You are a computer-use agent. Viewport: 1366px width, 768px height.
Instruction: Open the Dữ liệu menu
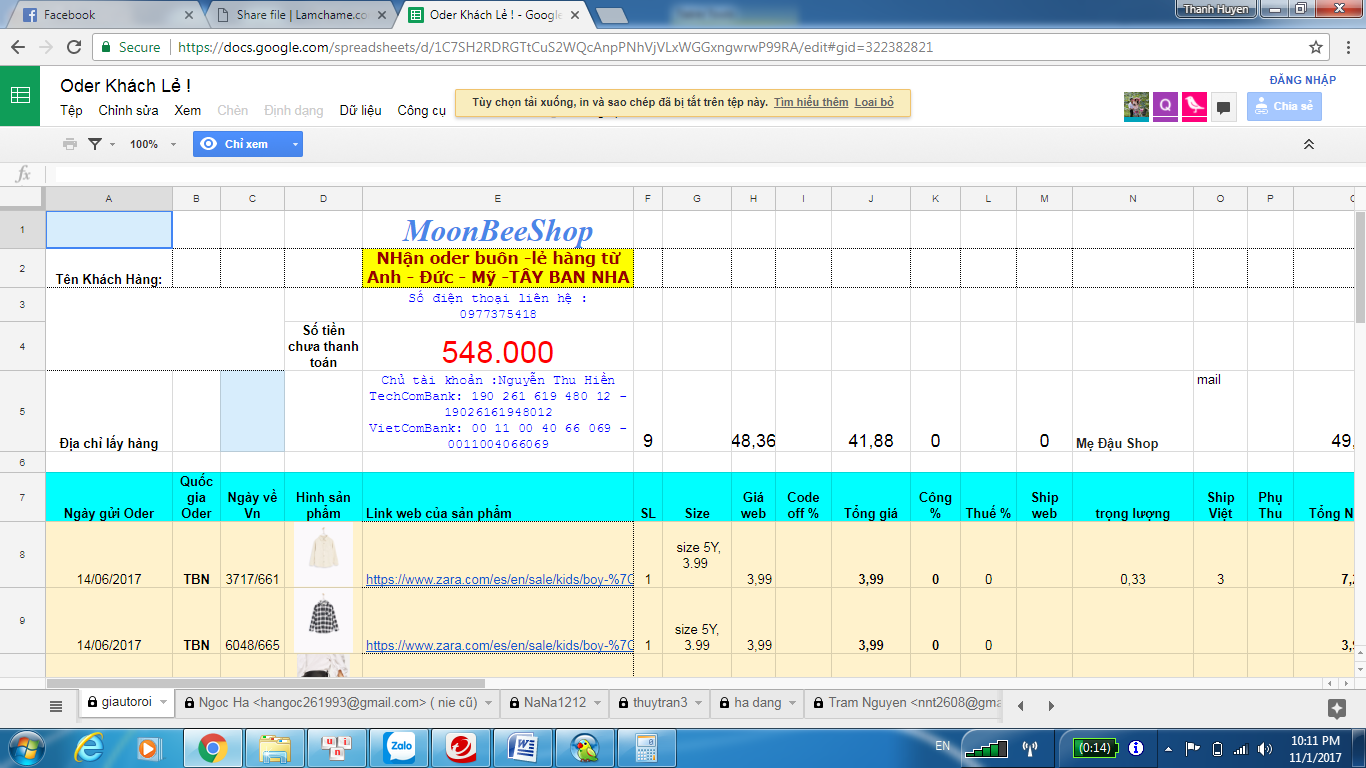pos(360,110)
